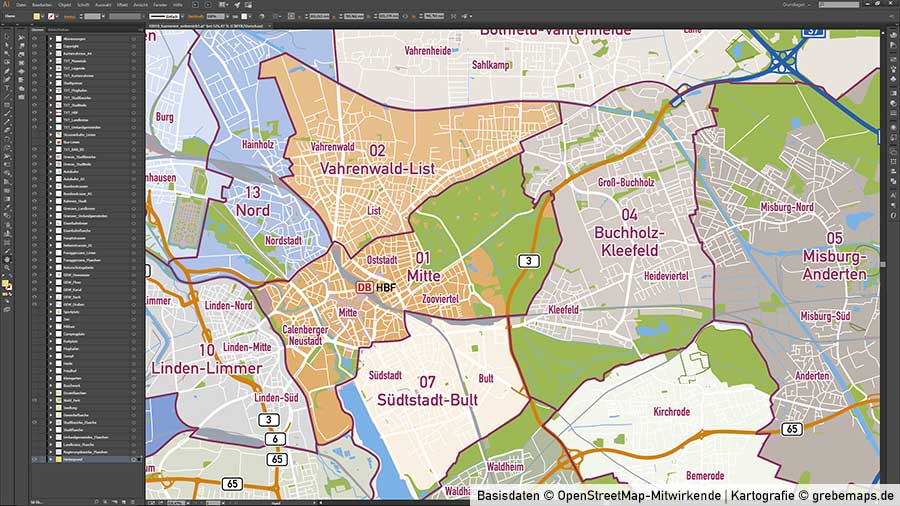Click the Make Clipping Mask button

[x=106, y=501]
